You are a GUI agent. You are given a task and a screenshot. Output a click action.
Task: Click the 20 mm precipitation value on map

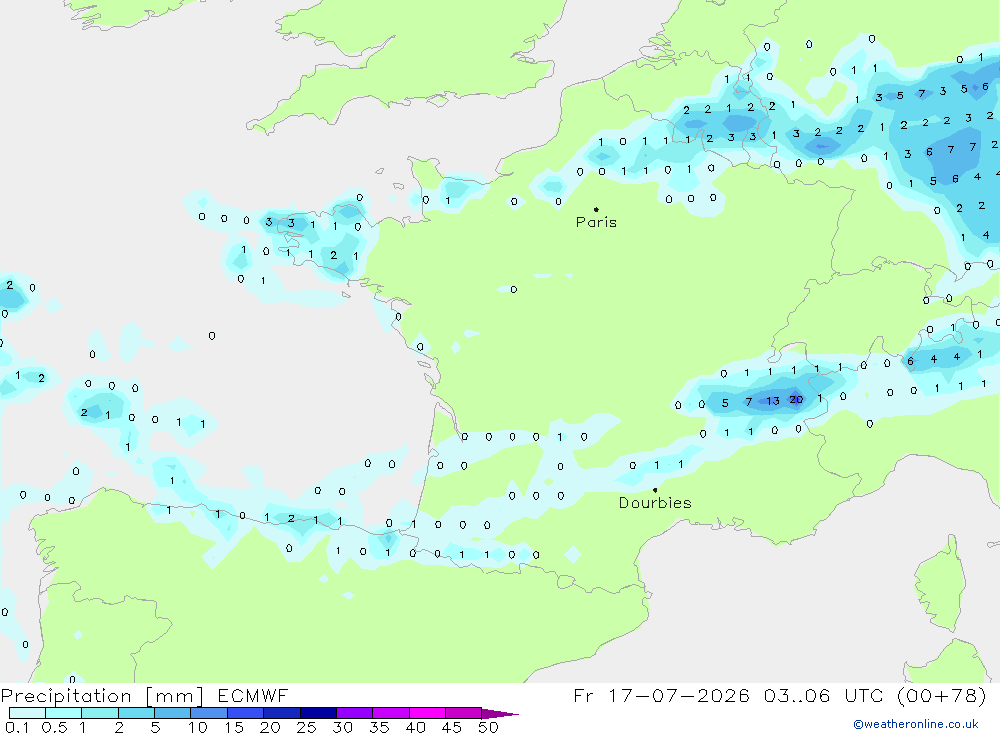796,399
